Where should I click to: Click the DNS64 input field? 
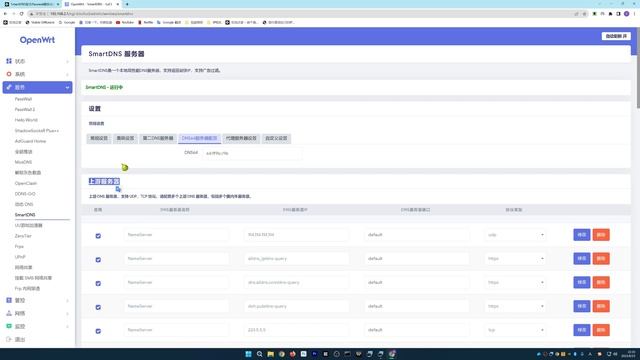pos(252,153)
